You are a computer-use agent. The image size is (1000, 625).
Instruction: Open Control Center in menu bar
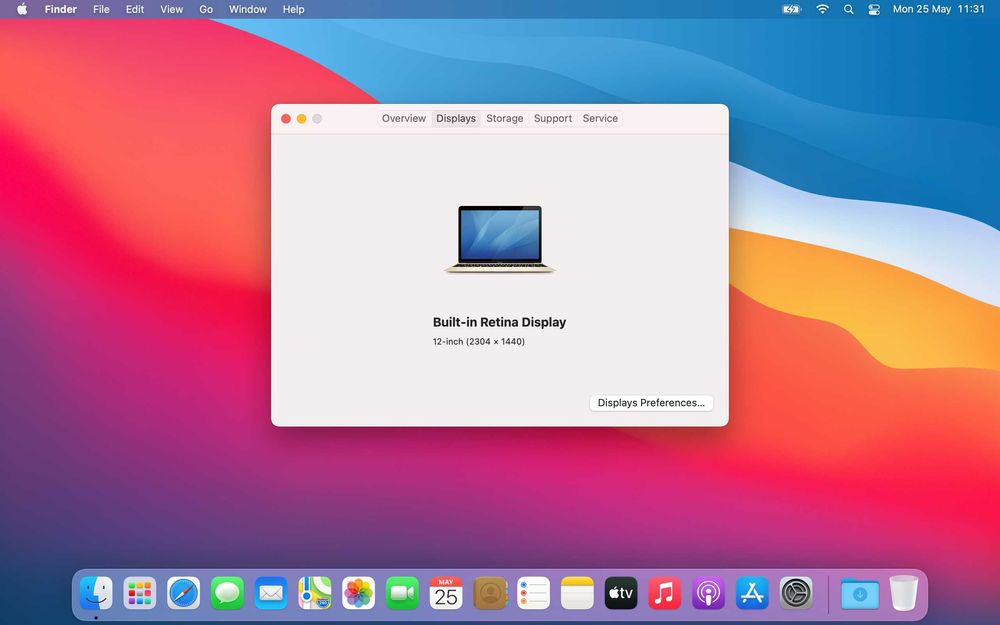coord(874,9)
